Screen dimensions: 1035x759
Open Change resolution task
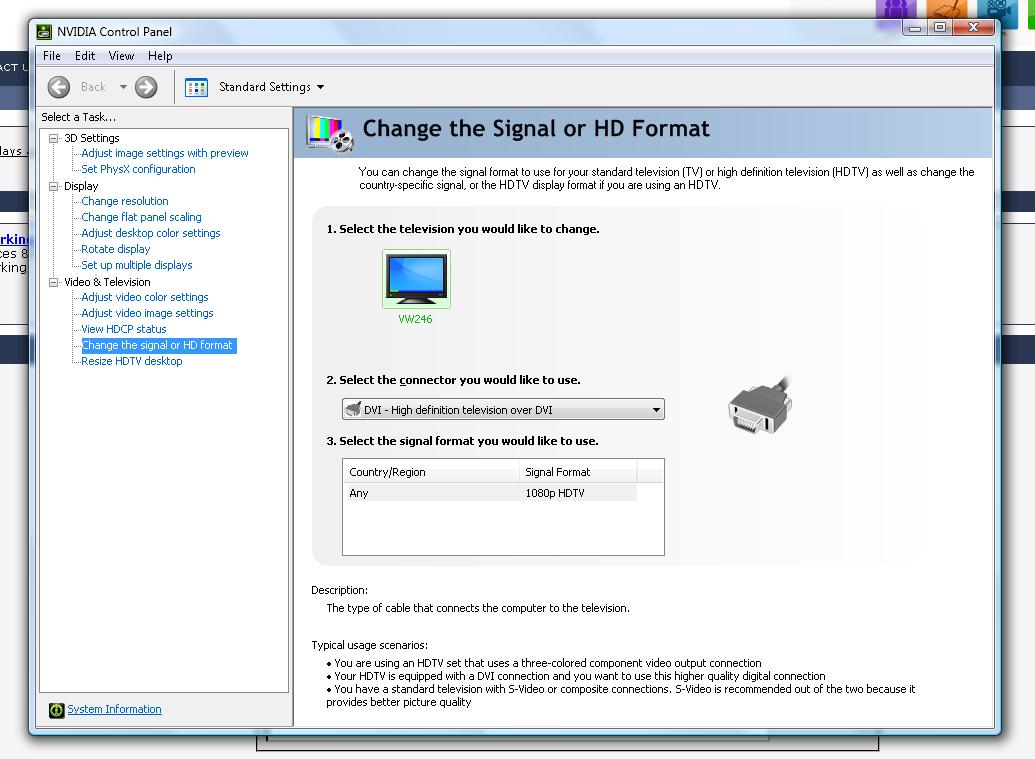click(x=125, y=201)
